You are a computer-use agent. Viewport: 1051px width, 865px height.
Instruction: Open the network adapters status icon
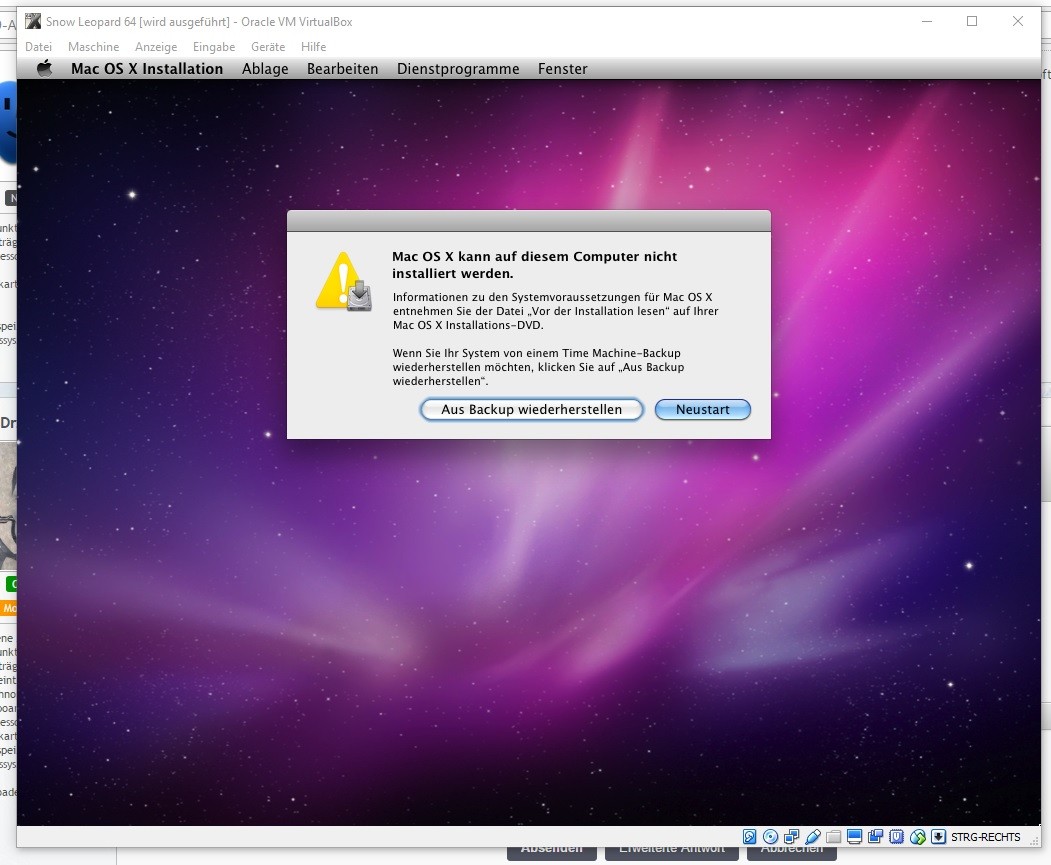[792, 836]
